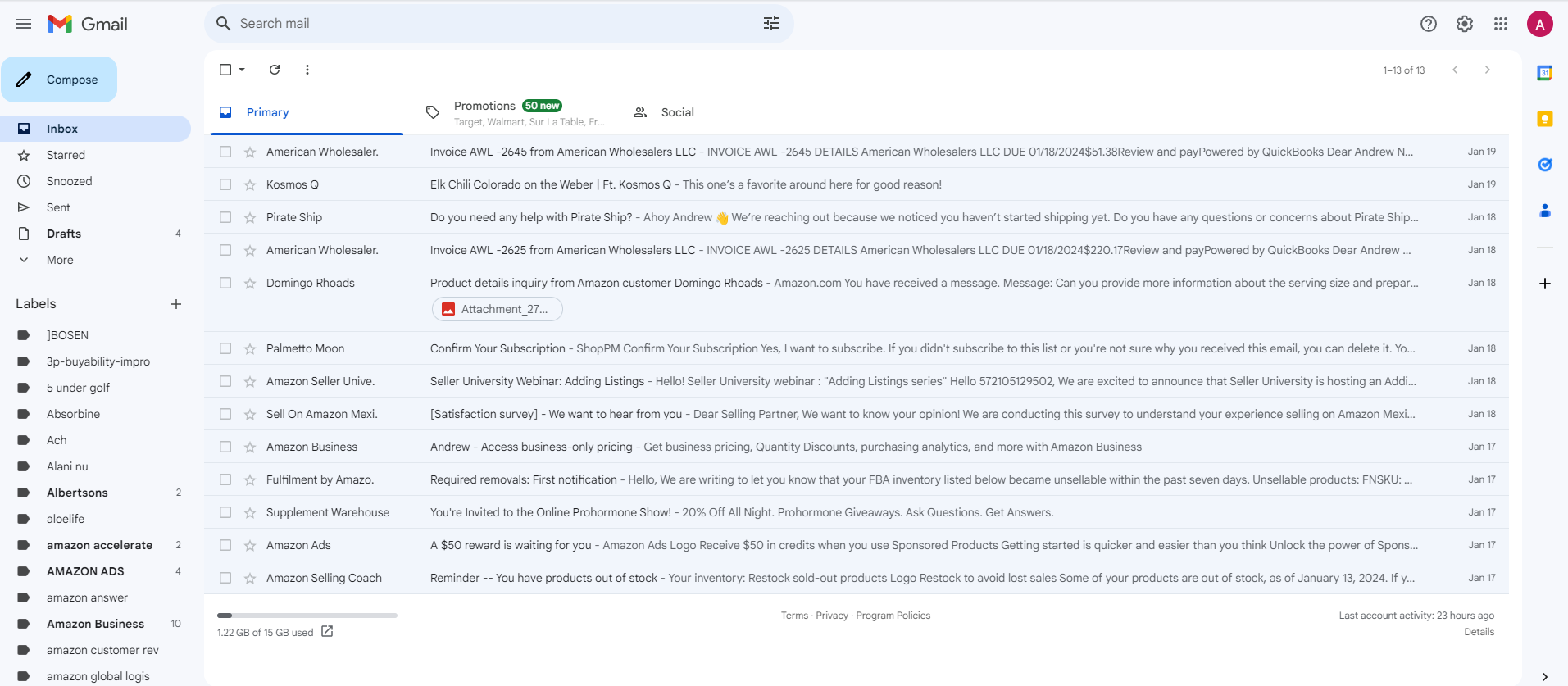
Task: Open storage management external link icon
Action: click(x=327, y=631)
